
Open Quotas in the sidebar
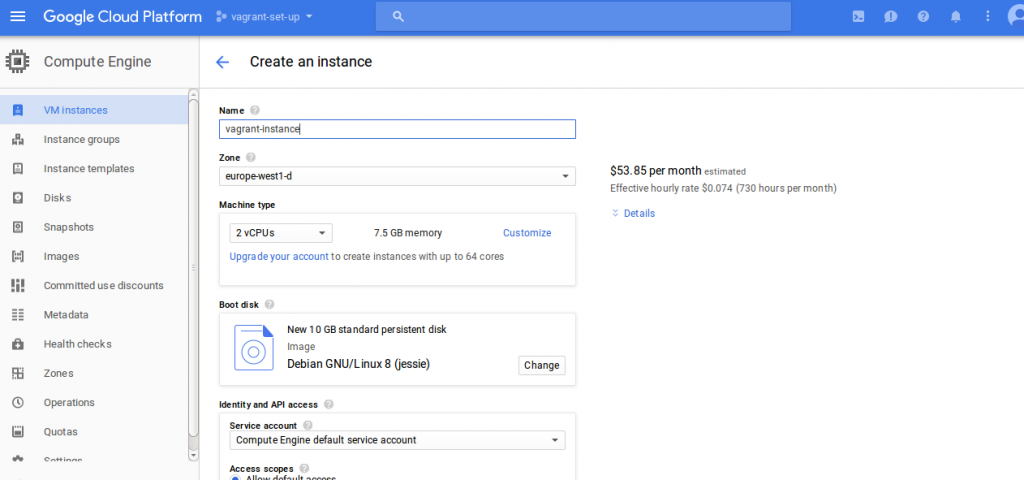[x=94, y=432]
